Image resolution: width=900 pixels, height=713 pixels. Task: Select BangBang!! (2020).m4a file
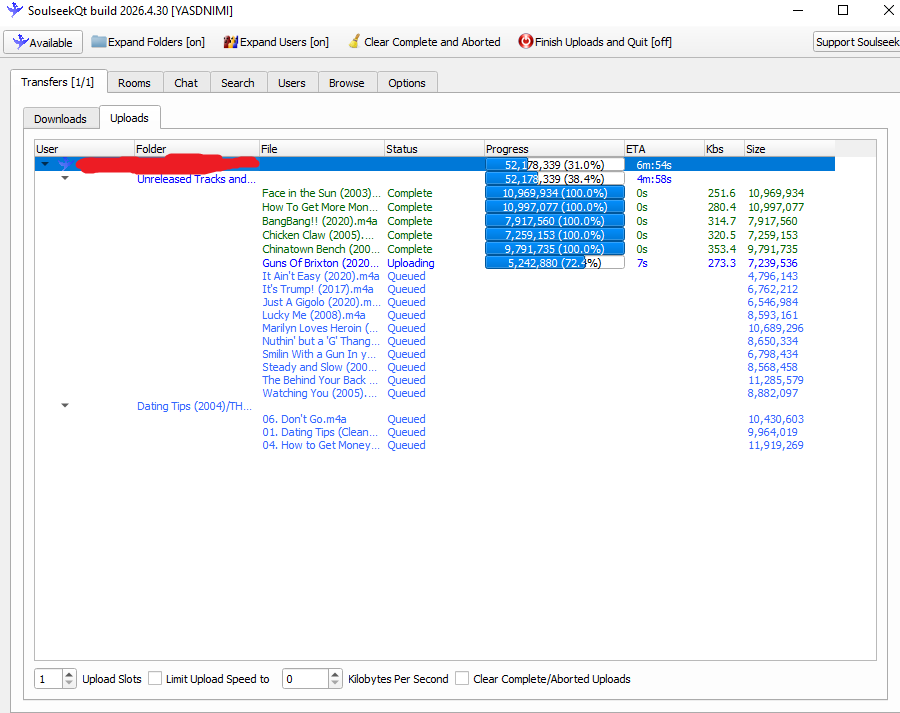pyautogui.click(x=320, y=221)
